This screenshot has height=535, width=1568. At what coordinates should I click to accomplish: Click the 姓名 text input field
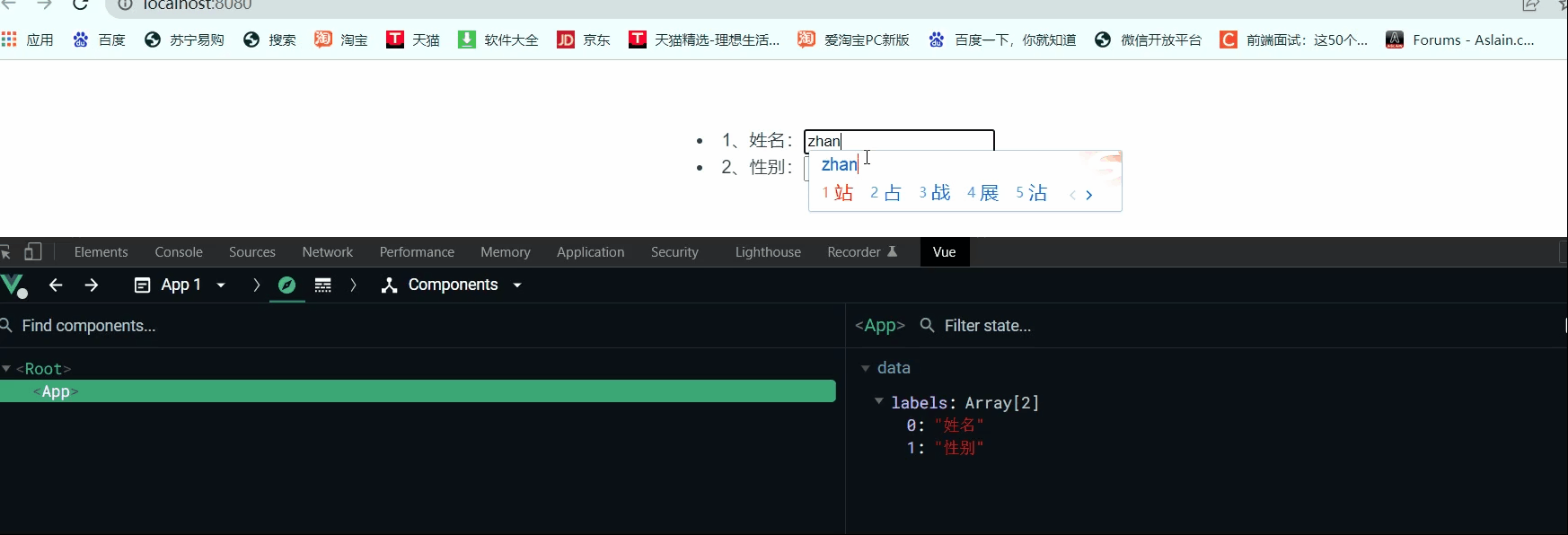point(899,141)
